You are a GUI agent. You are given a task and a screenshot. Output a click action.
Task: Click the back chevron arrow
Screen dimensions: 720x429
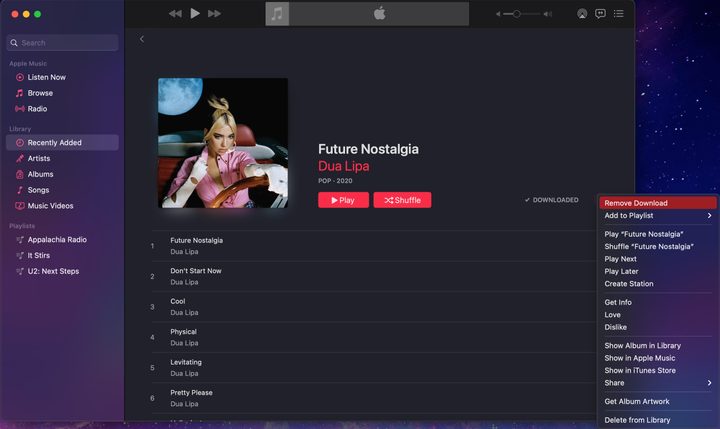pyautogui.click(x=142, y=39)
